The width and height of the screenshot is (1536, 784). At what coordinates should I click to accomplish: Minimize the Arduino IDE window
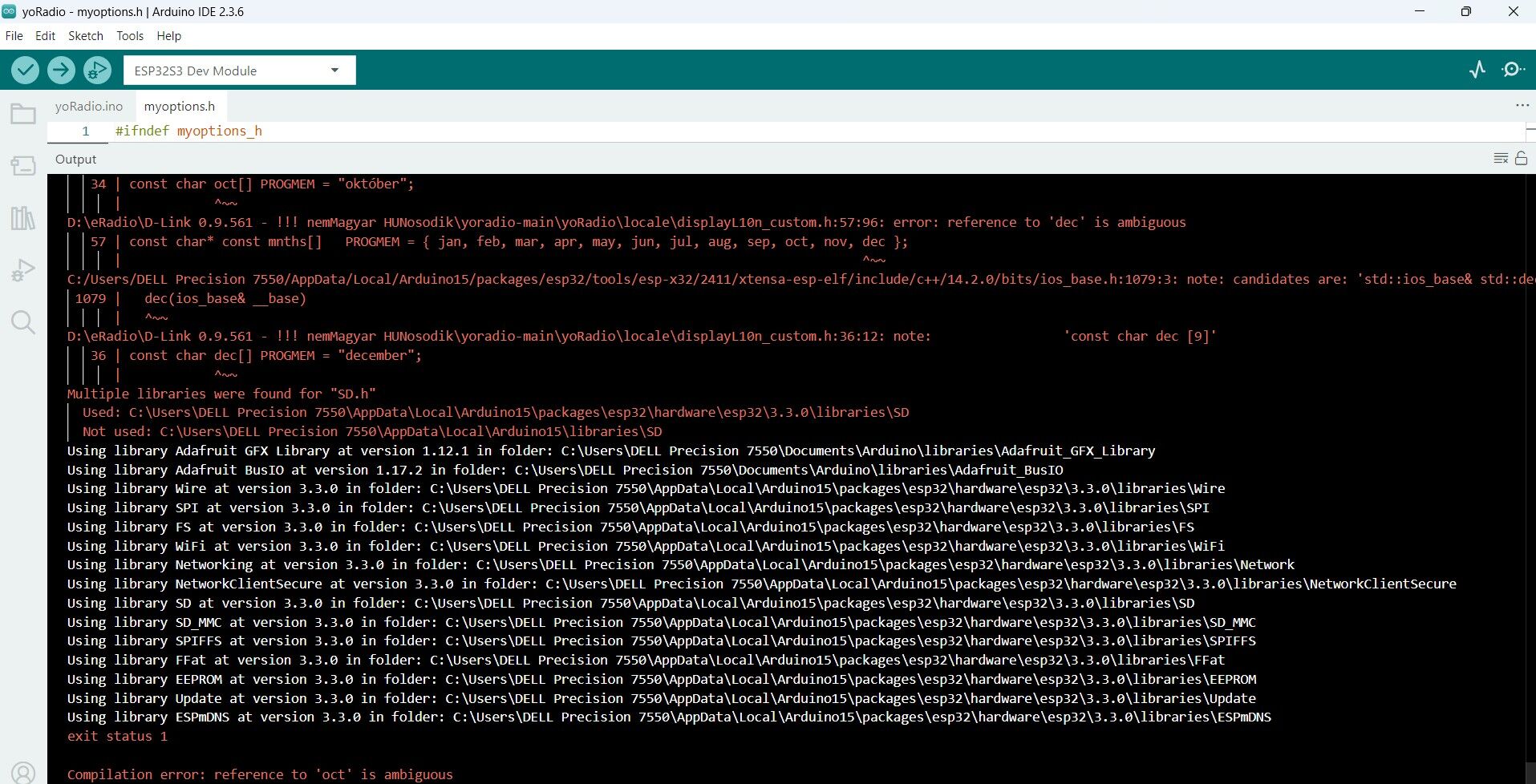[1420, 11]
